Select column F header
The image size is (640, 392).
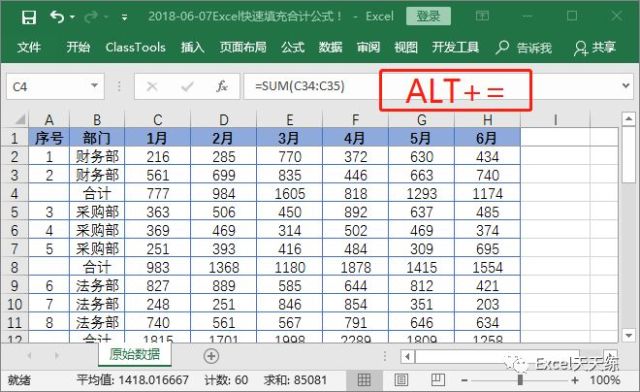(356, 120)
